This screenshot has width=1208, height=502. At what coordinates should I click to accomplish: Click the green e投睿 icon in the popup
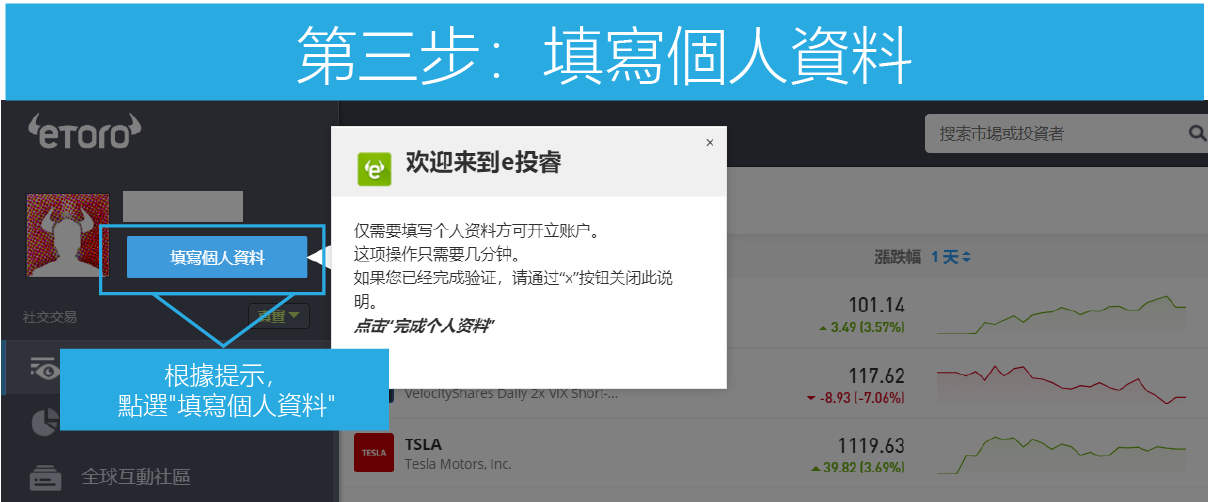pyautogui.click(x=375, y=167)
